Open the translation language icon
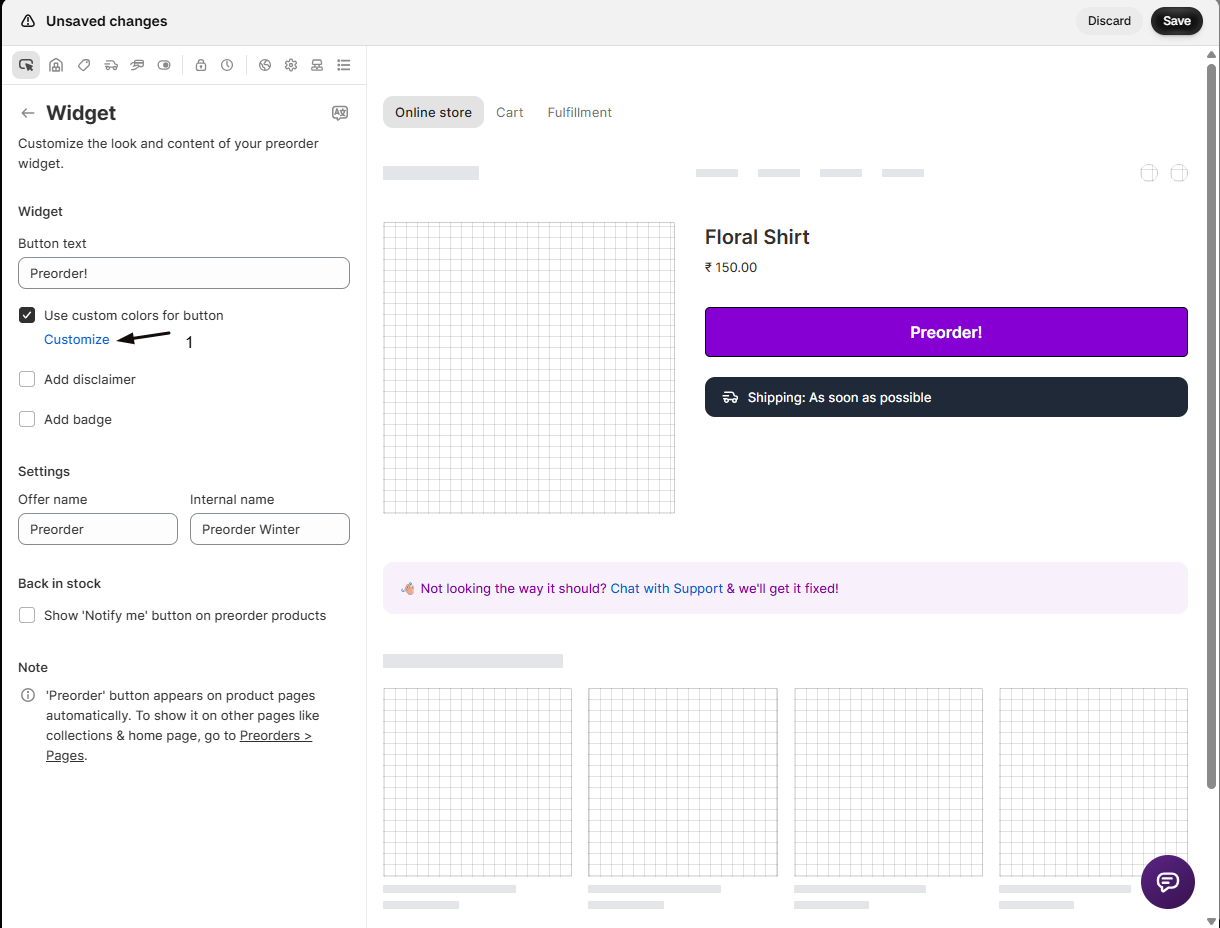Image resolution: width=1220 pixels, height=928 pixels. coord(340,113)
